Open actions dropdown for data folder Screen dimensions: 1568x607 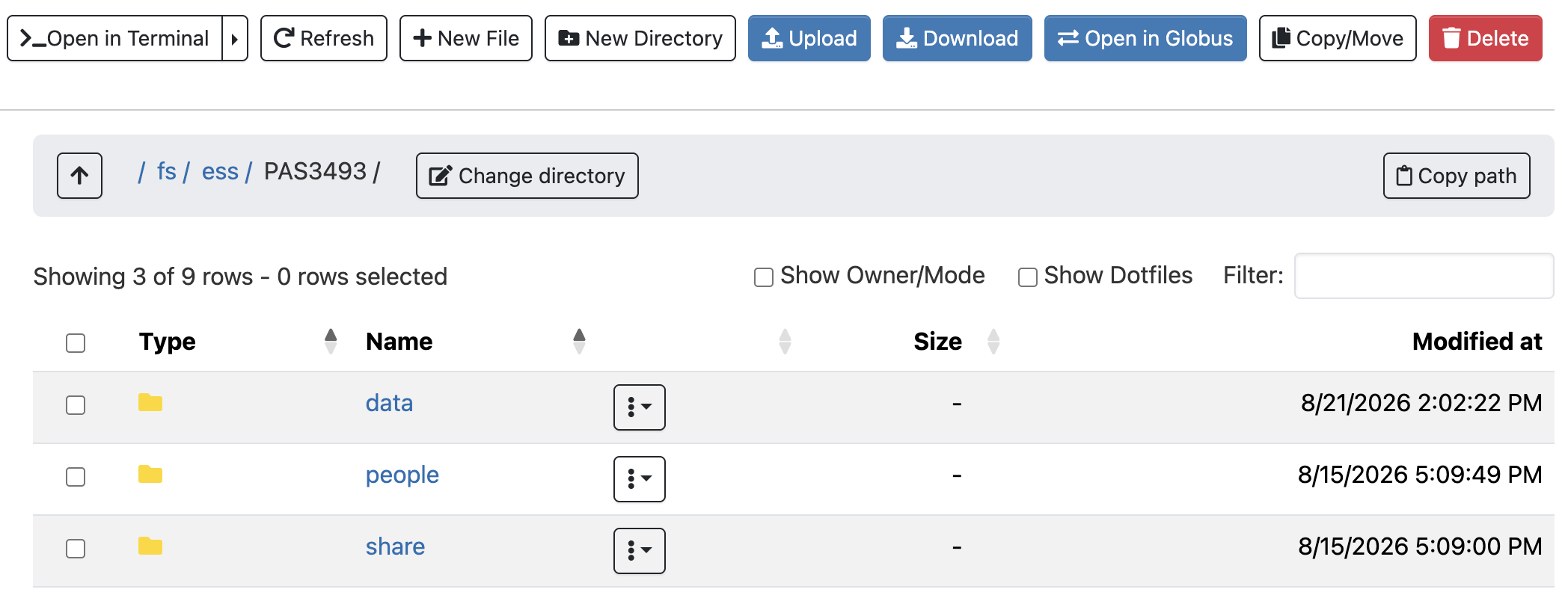[x=640, y=407]
